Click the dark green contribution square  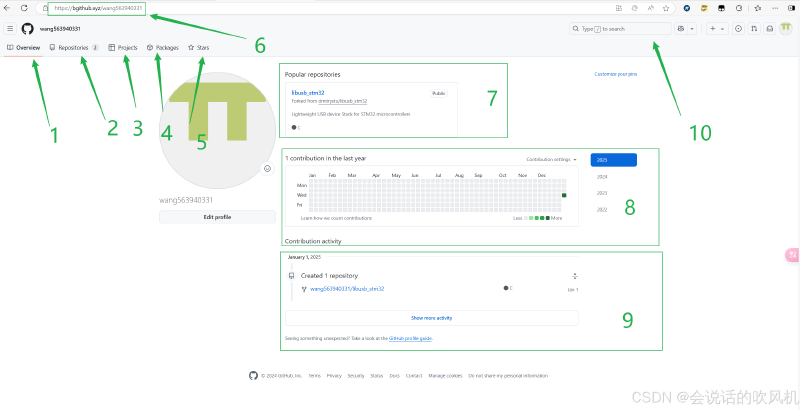coord(564,195)
